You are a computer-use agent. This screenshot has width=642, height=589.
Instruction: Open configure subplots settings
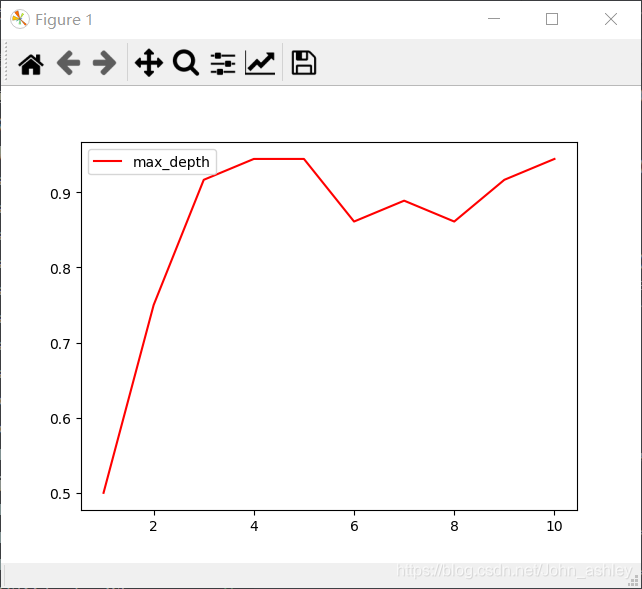pyautogui.click(x=223, y=63)
